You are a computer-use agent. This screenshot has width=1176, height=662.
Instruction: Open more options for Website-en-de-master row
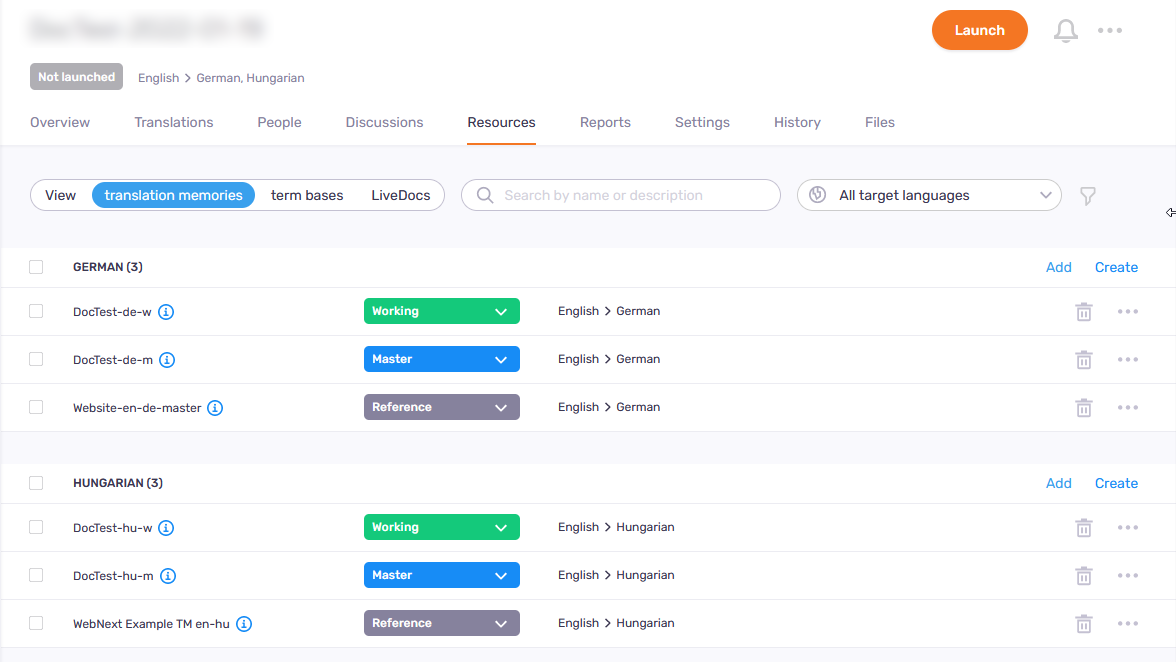pos(1128,408)
